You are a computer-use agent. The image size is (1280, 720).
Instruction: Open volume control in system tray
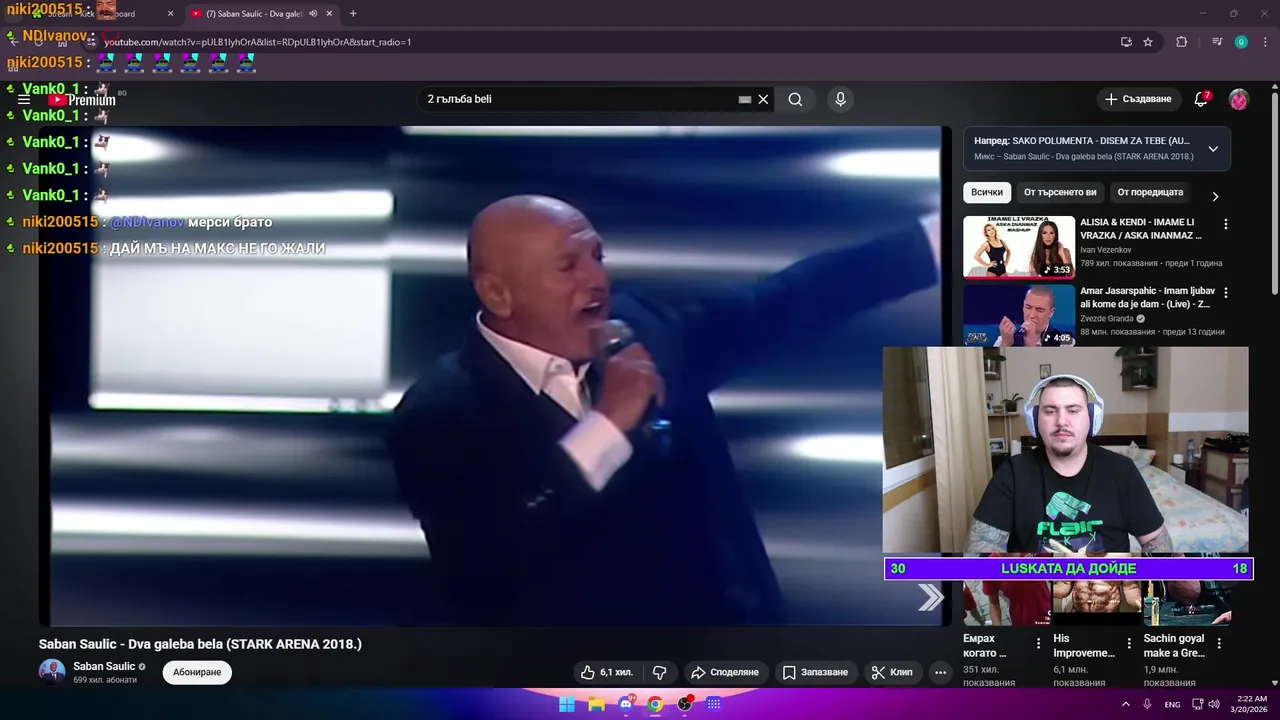click(1216, 704)
